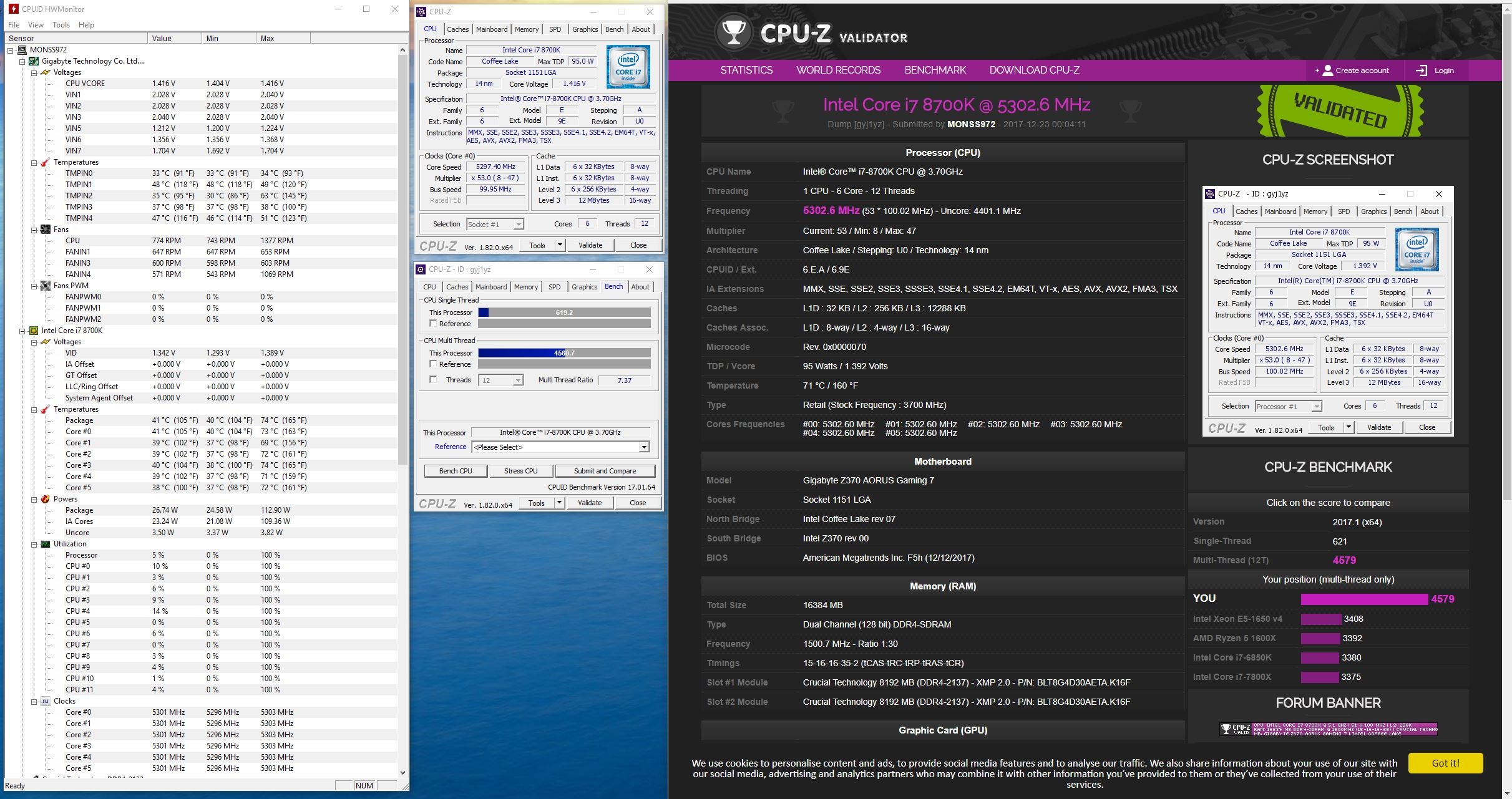Collapse the Intel Core i7 8700K tree node

click(x=22, y=331)
